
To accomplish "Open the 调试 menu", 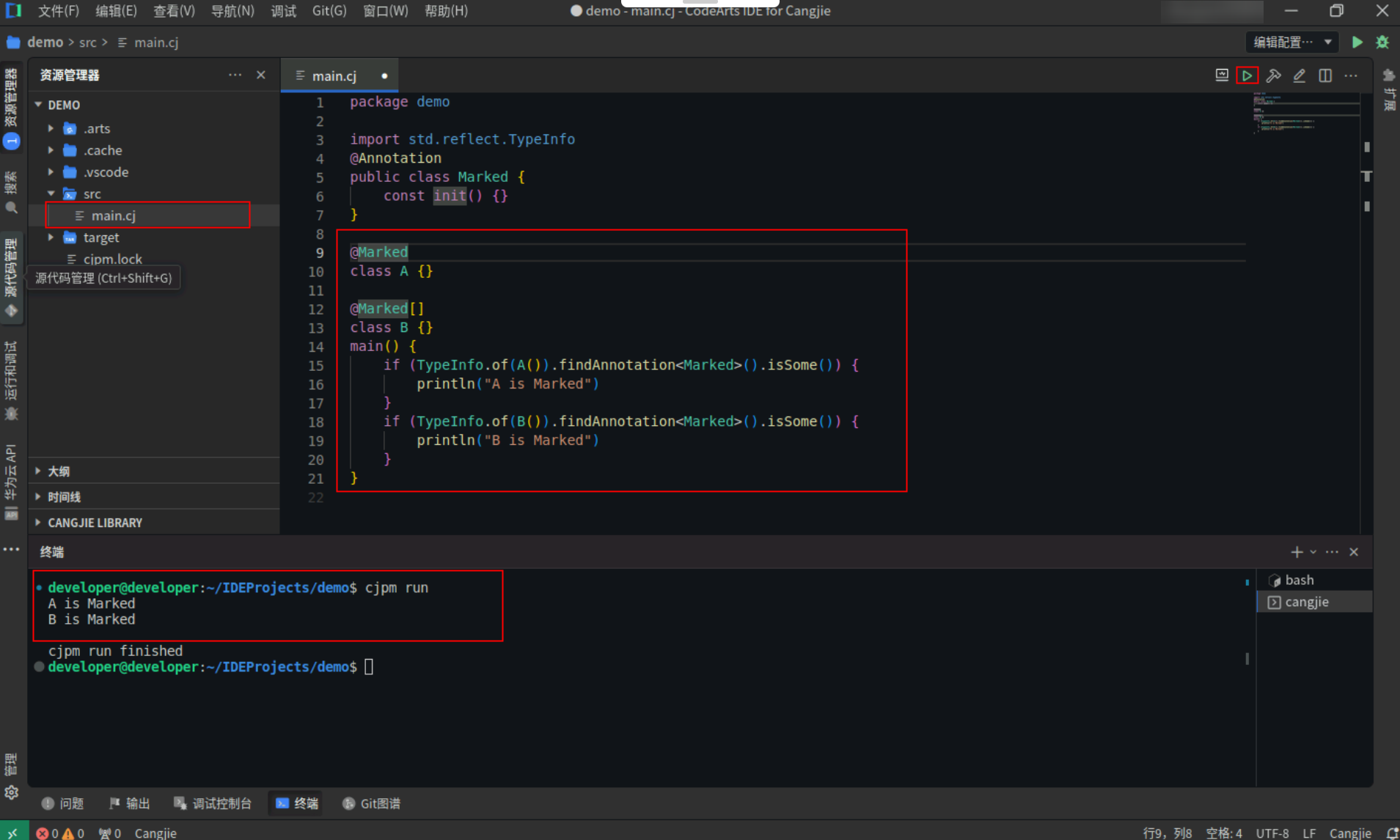I will [284, 11].
